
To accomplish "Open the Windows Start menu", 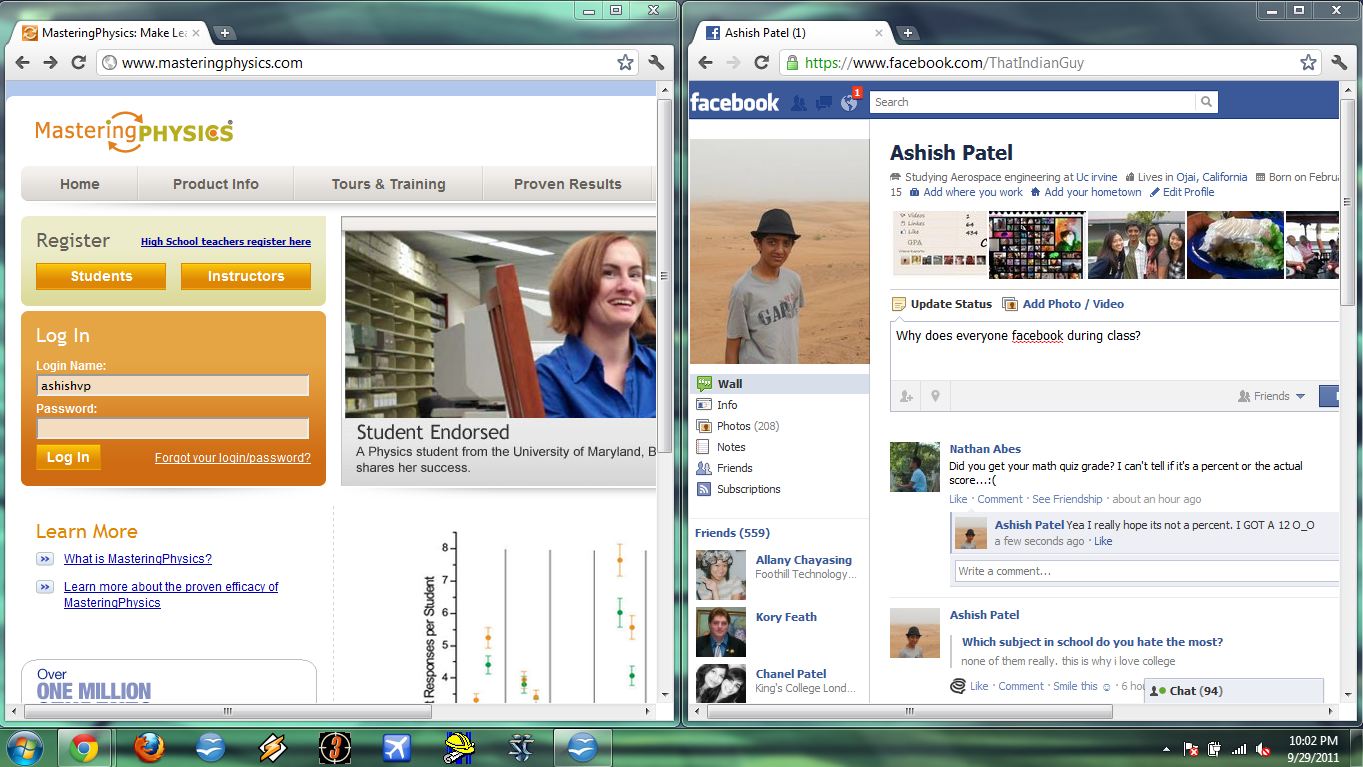I will [25, 747].
